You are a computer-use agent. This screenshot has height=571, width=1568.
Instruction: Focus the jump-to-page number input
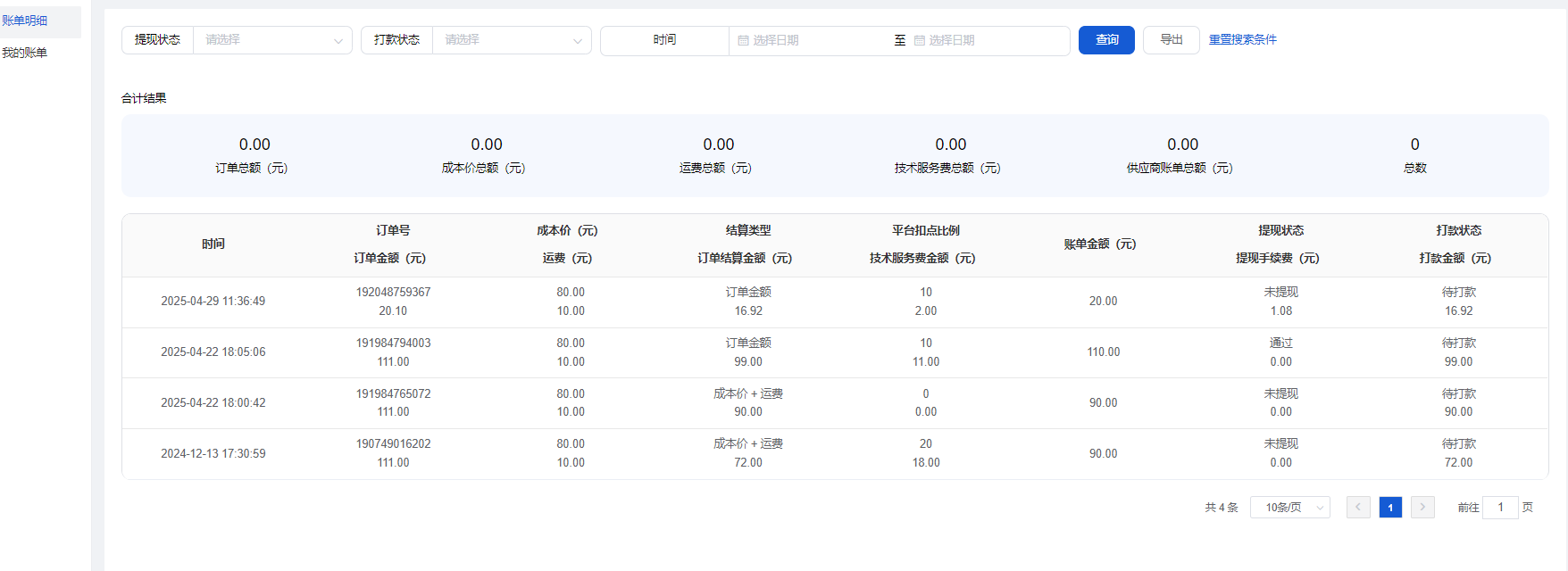[1500, 507]
